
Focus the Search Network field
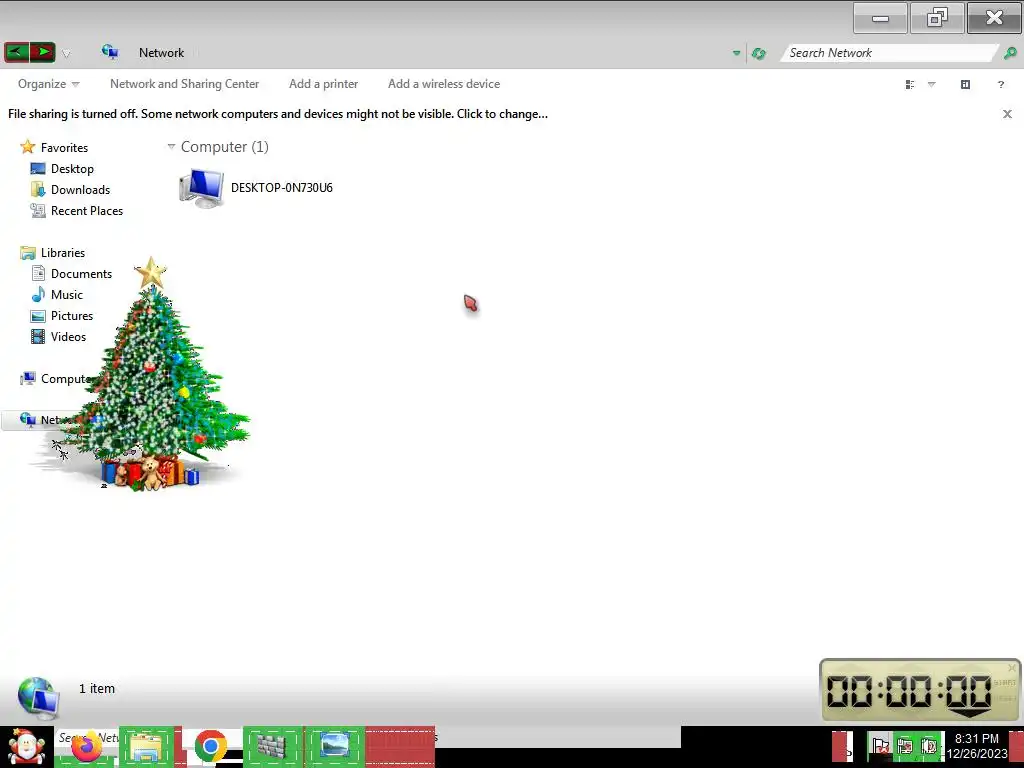(x=889, y=53)
